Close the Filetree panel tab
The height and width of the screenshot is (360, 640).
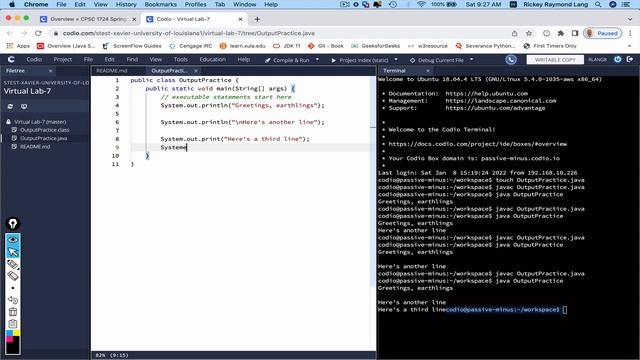point(51,71)
